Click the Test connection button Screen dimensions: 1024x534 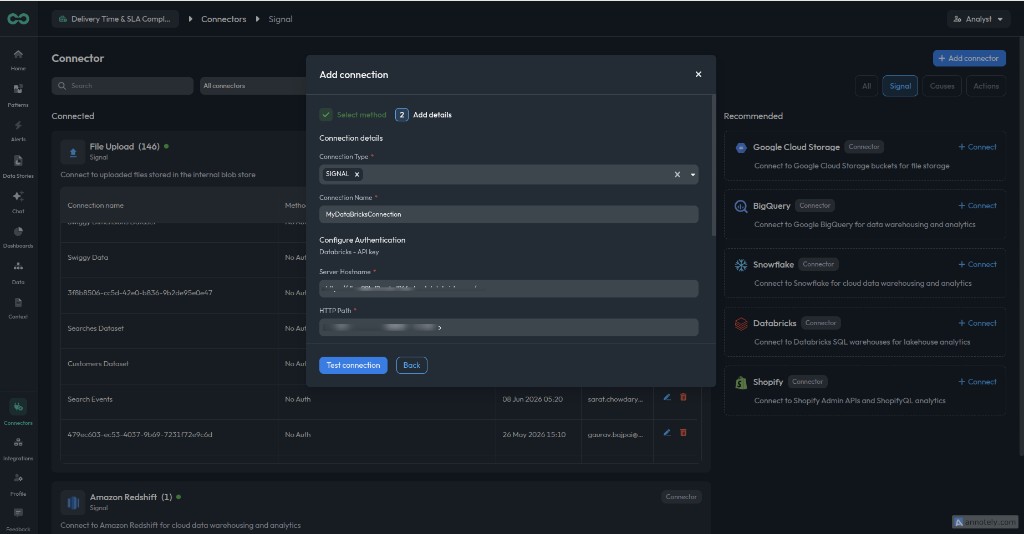coord(353,365)
